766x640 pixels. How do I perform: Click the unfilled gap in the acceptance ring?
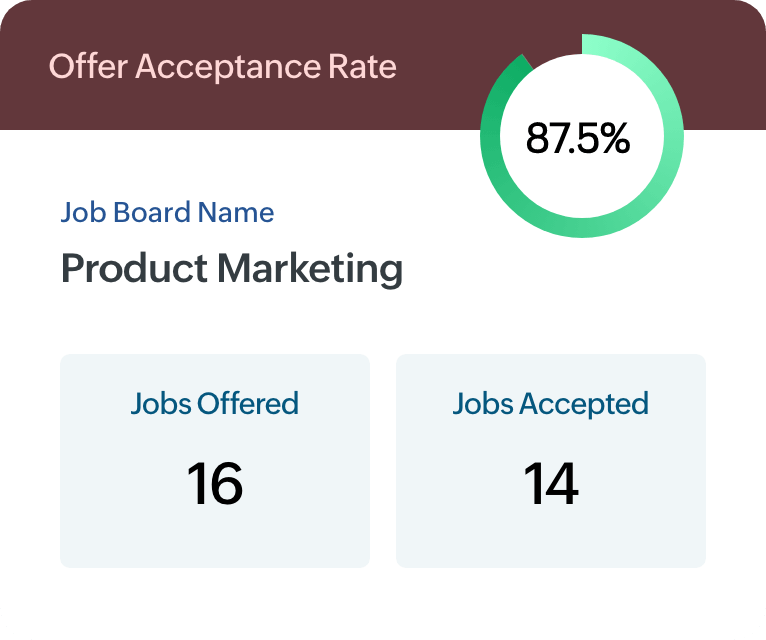[x=553, y=47]
